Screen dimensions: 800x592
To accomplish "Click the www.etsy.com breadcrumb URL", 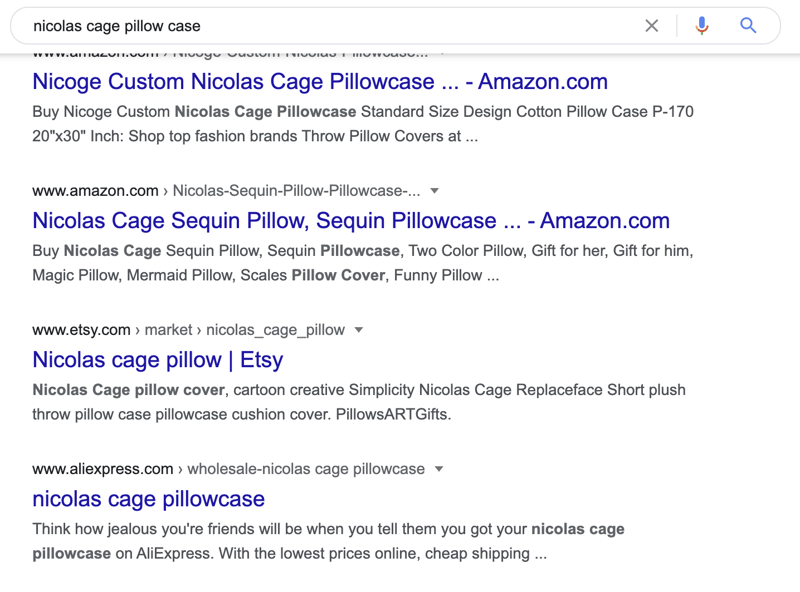I will [78, 329].
